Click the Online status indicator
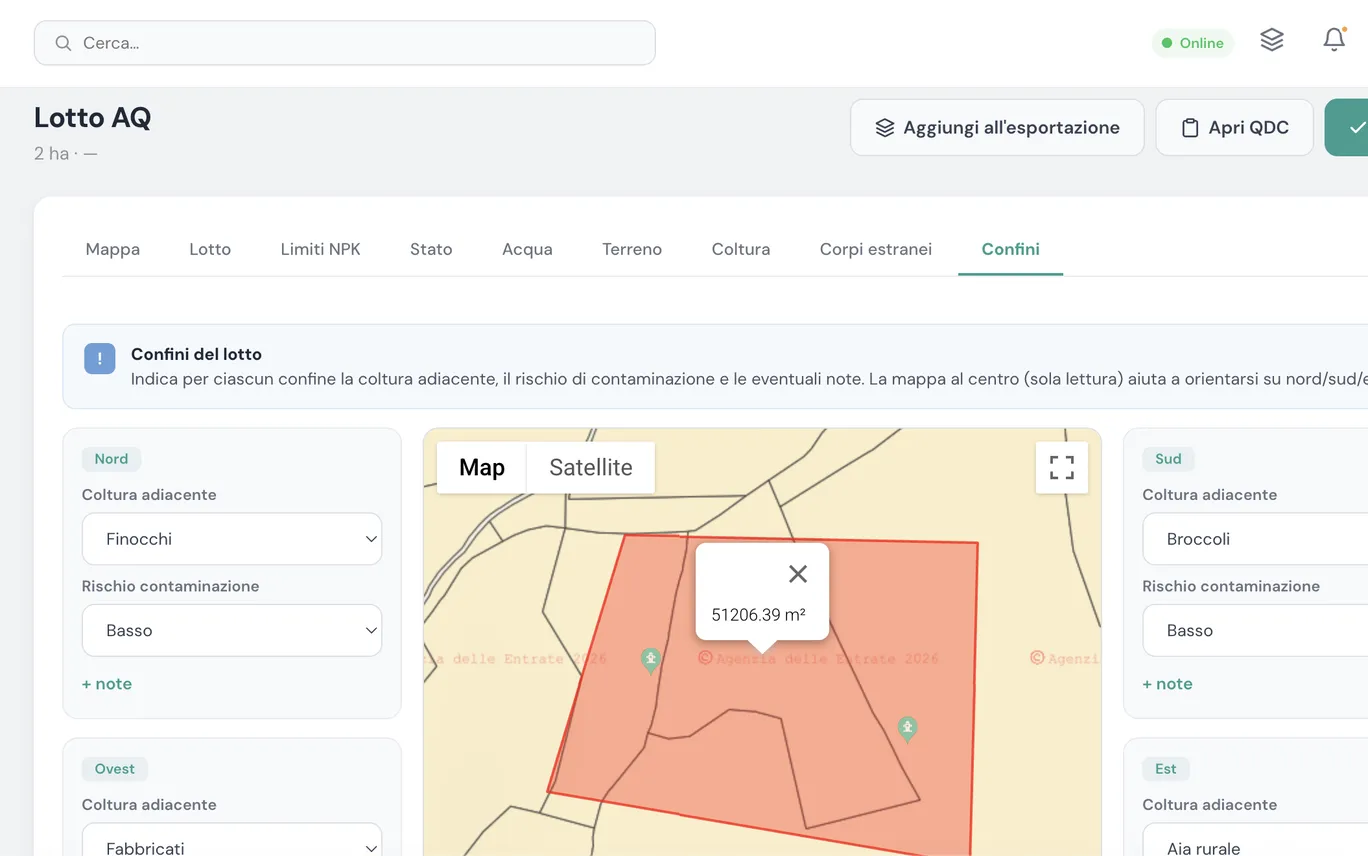Viewport: 1368px width, 856px height. coord(1193,43)
